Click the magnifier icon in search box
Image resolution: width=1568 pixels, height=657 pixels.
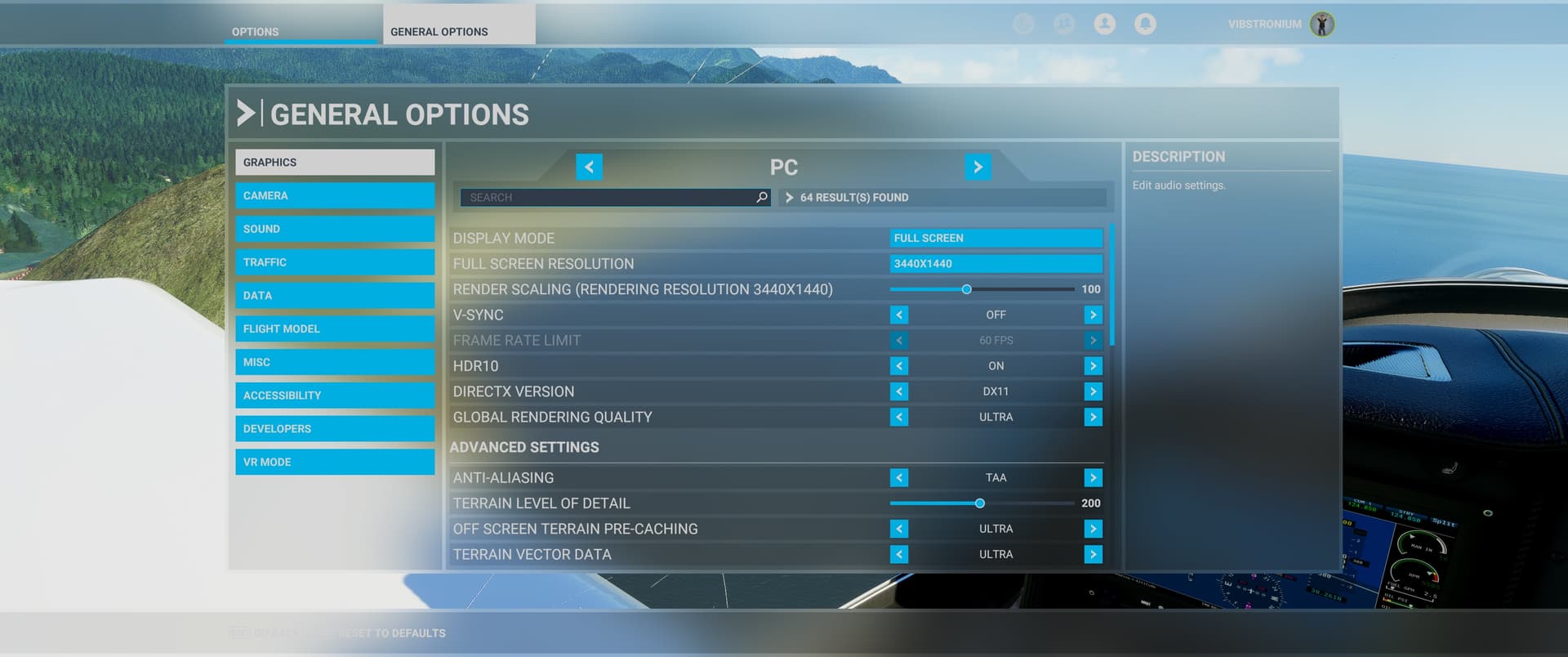point(762,197)
